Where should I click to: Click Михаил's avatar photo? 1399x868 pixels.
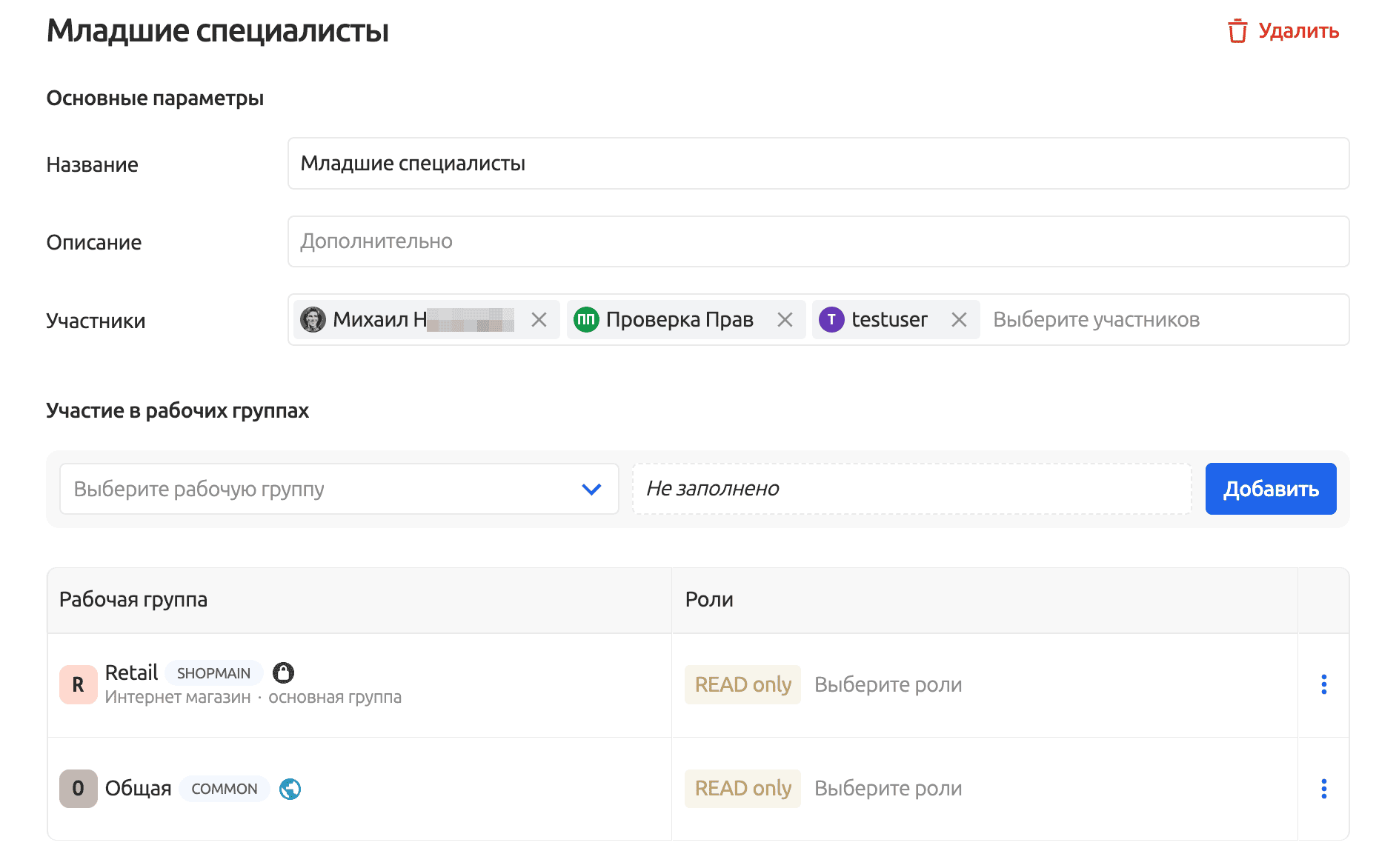click(x=313, y=320)
